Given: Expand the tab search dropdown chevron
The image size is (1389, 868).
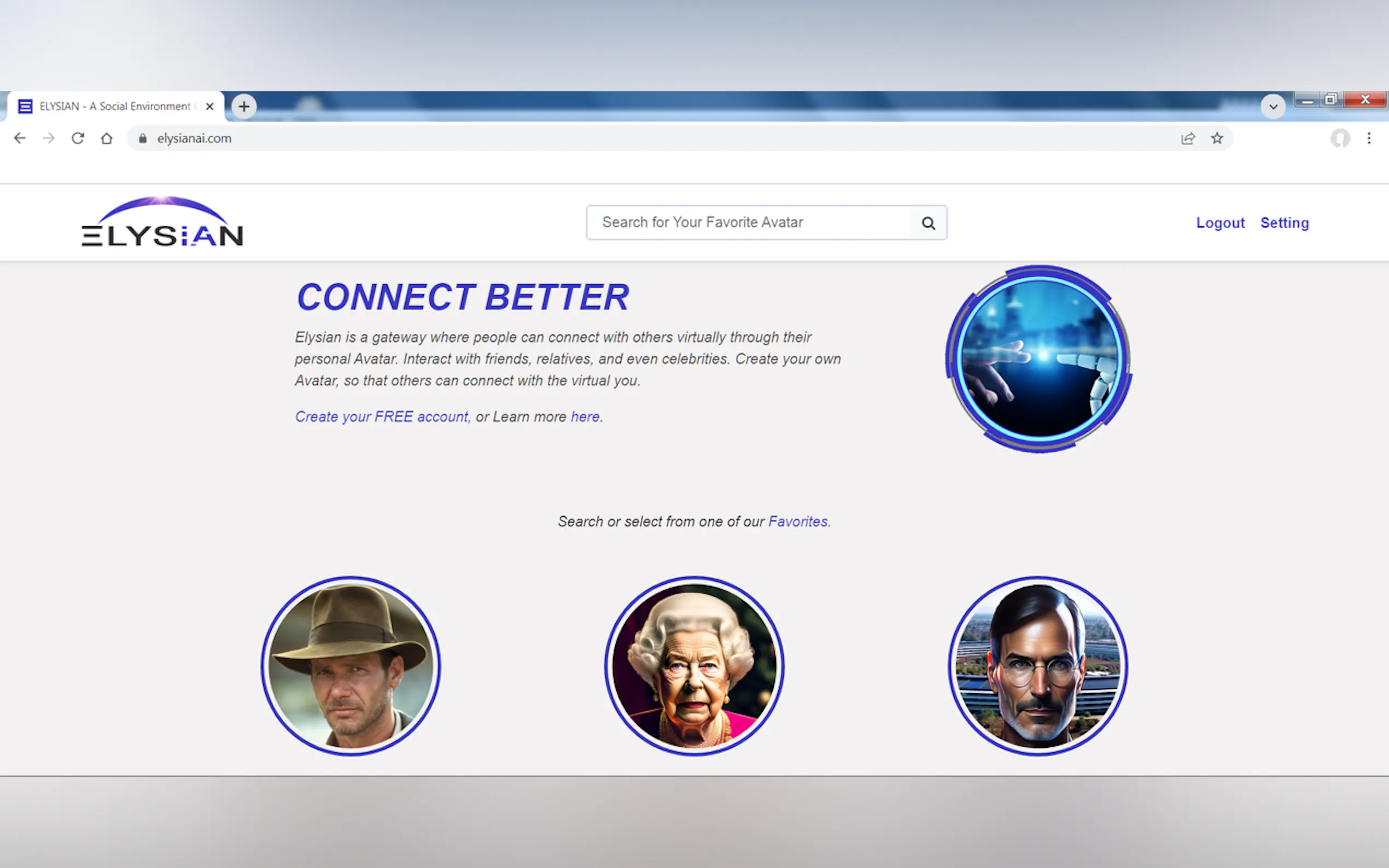Looking at the screenshot, I should pos(1273,107).
